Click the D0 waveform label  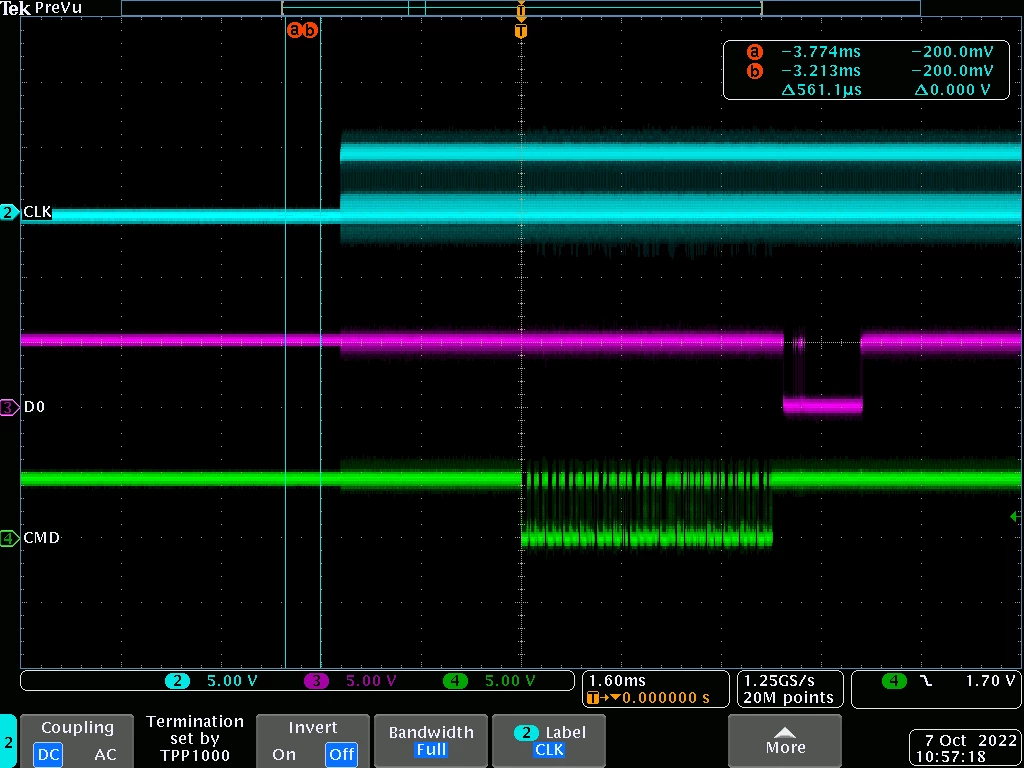pos(34,408)
